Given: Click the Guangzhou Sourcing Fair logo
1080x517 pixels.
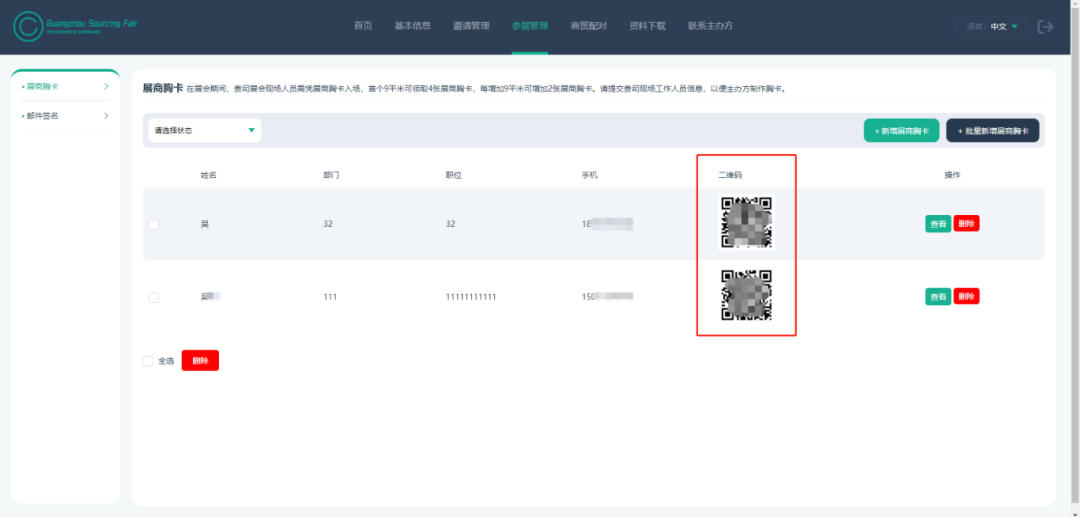Looking at the screenshot, I should [x=76, y=26].
